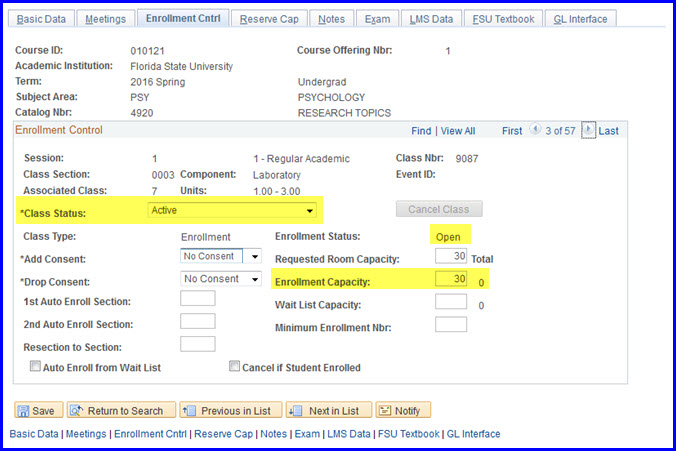The width and height of the screenshot is (676, 451).
Task: Open Enrollment Cntrl bottom link
Action: point(150,434)
